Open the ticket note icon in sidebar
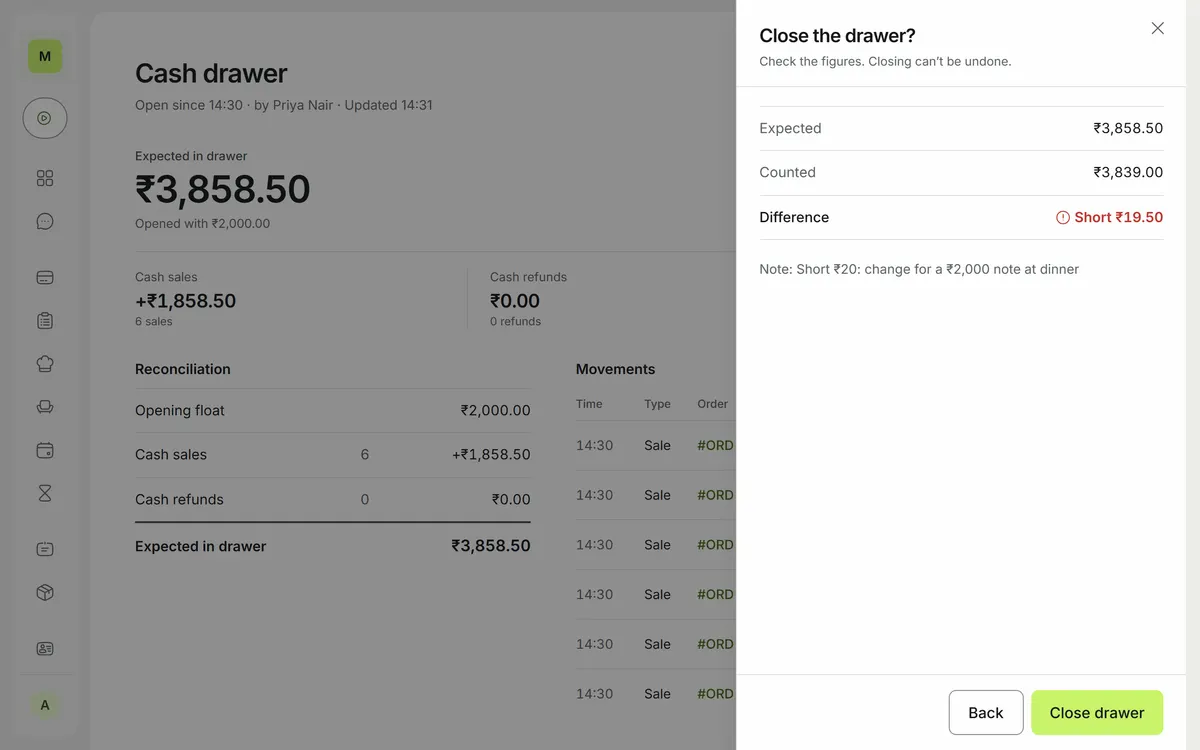Viewport: 1200px width, 750px height. [x=45, y=549]
